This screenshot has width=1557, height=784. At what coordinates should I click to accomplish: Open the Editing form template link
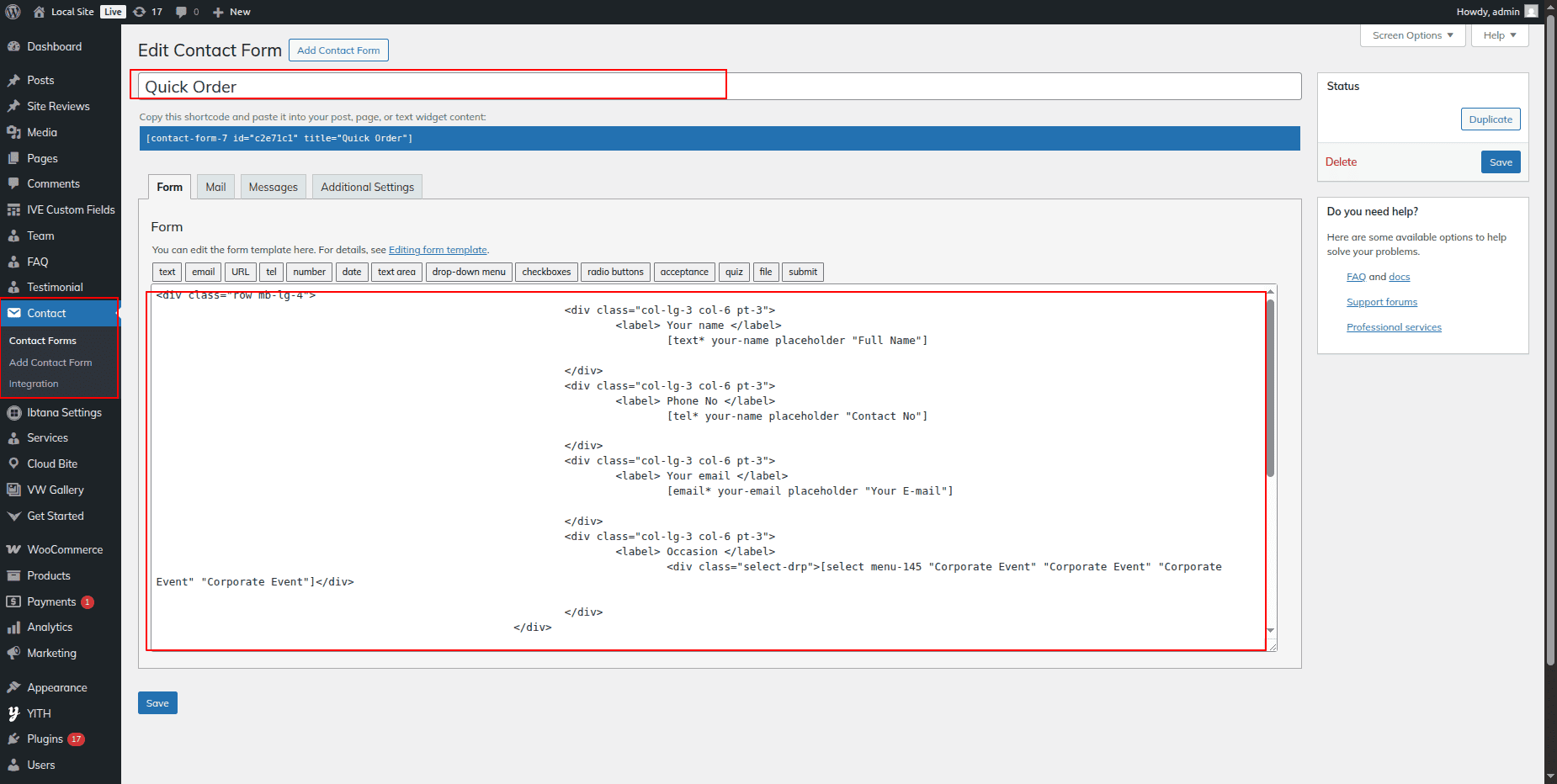click(438, 250)
